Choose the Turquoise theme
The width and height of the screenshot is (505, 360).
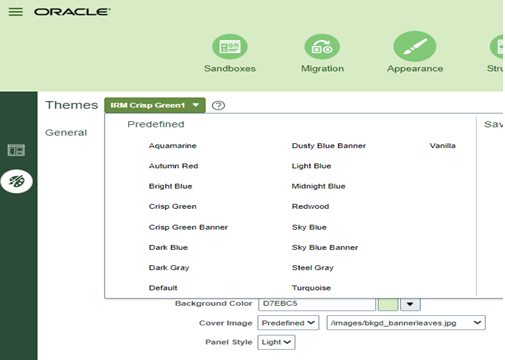click(311, 288)
